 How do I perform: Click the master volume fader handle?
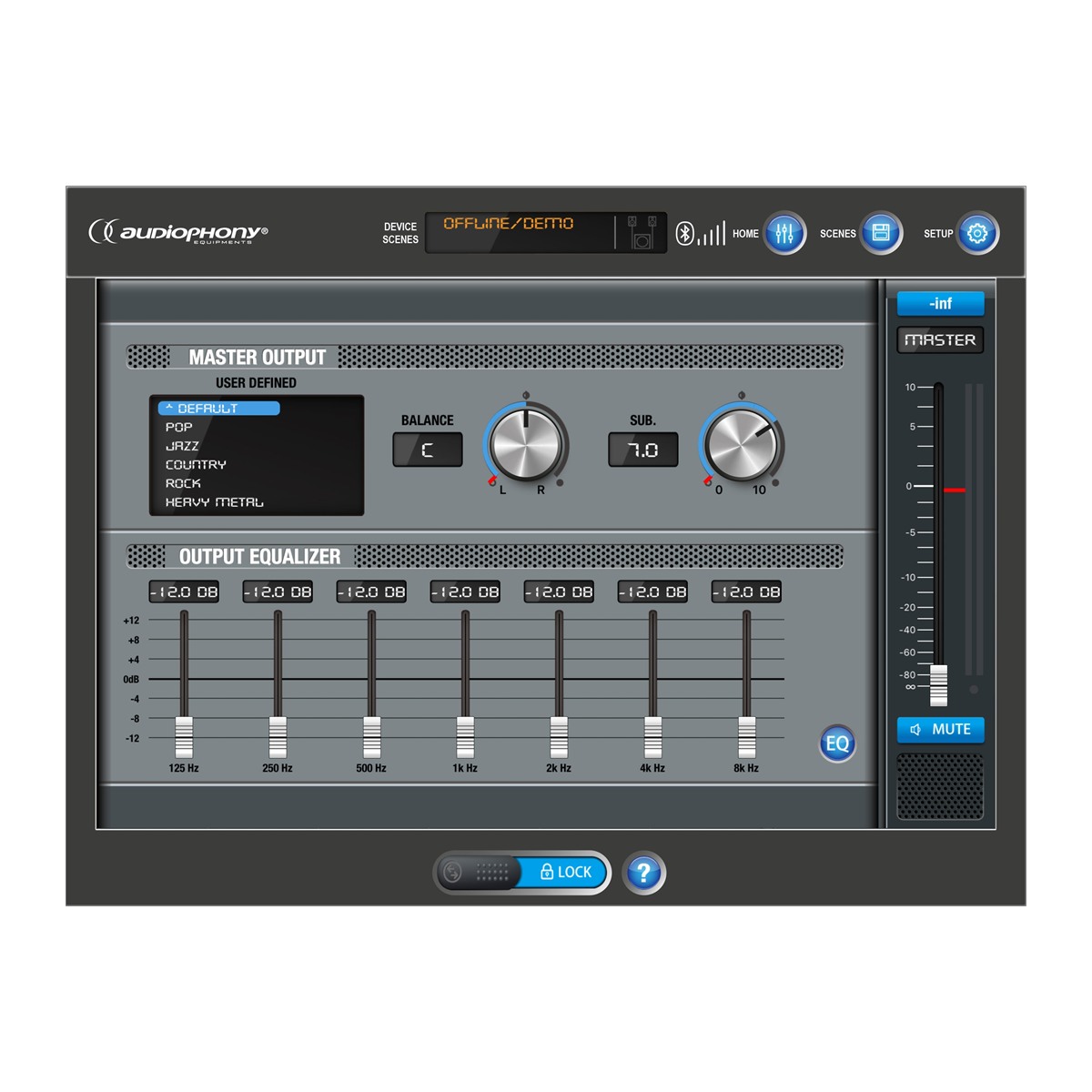[x=938, y=685]
